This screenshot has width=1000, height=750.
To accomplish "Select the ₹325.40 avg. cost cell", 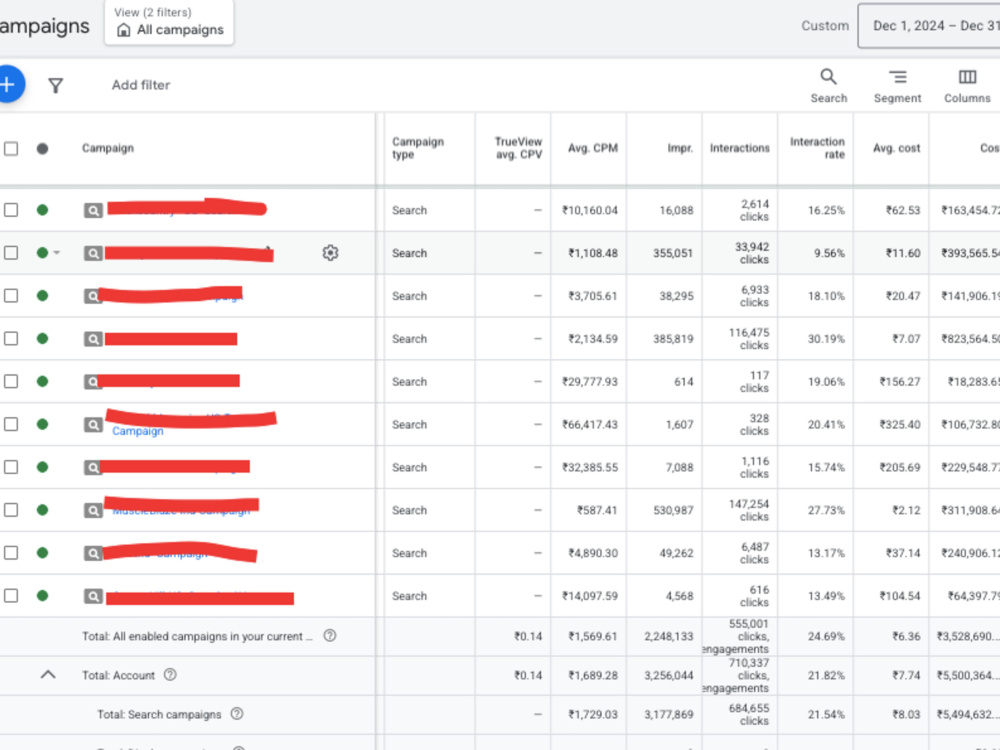I will [x=900, y=424].
